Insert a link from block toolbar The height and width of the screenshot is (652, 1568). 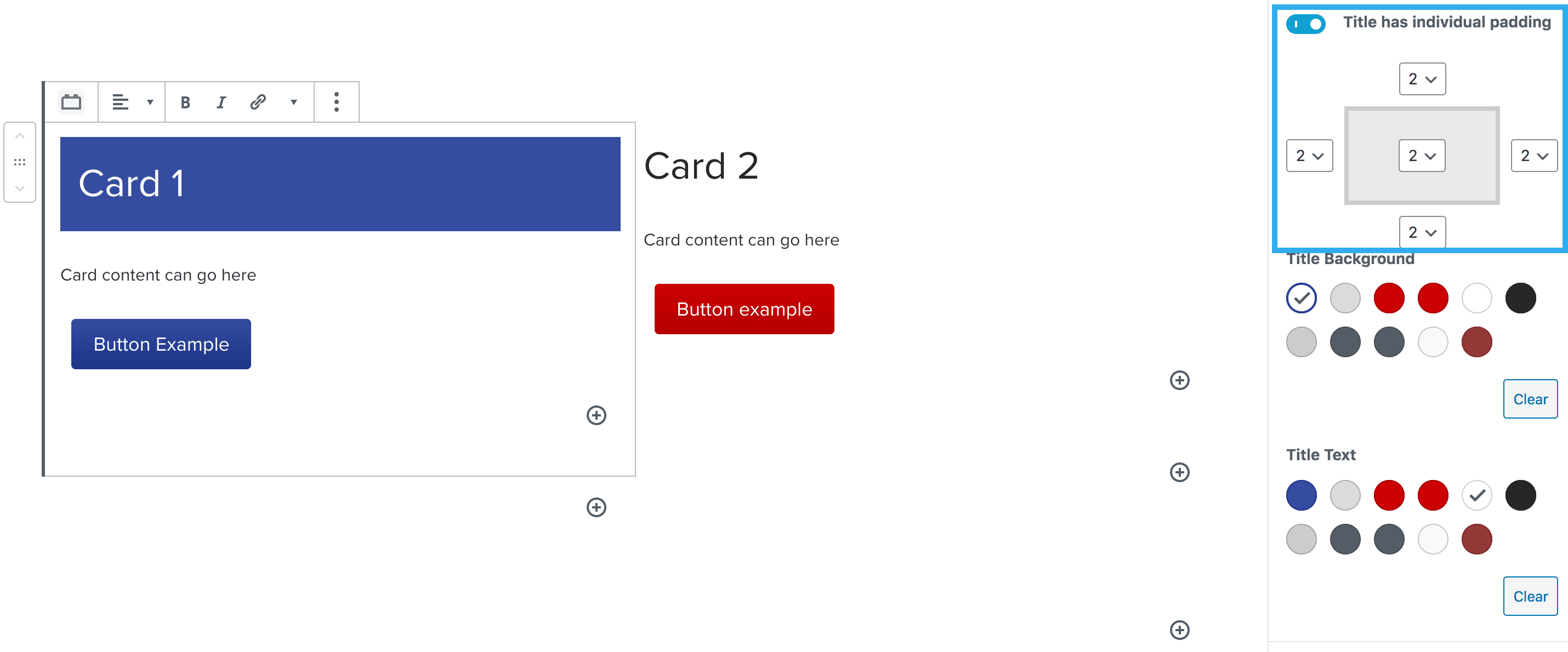(x=258, y=101)
